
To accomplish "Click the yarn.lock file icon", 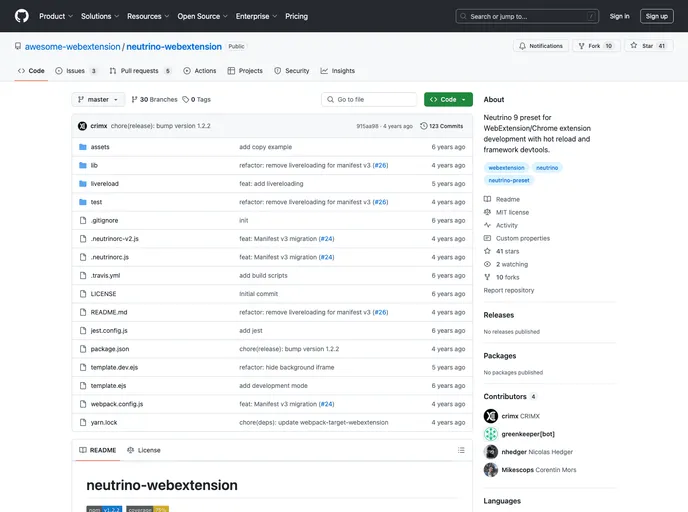I will point(82,422).
